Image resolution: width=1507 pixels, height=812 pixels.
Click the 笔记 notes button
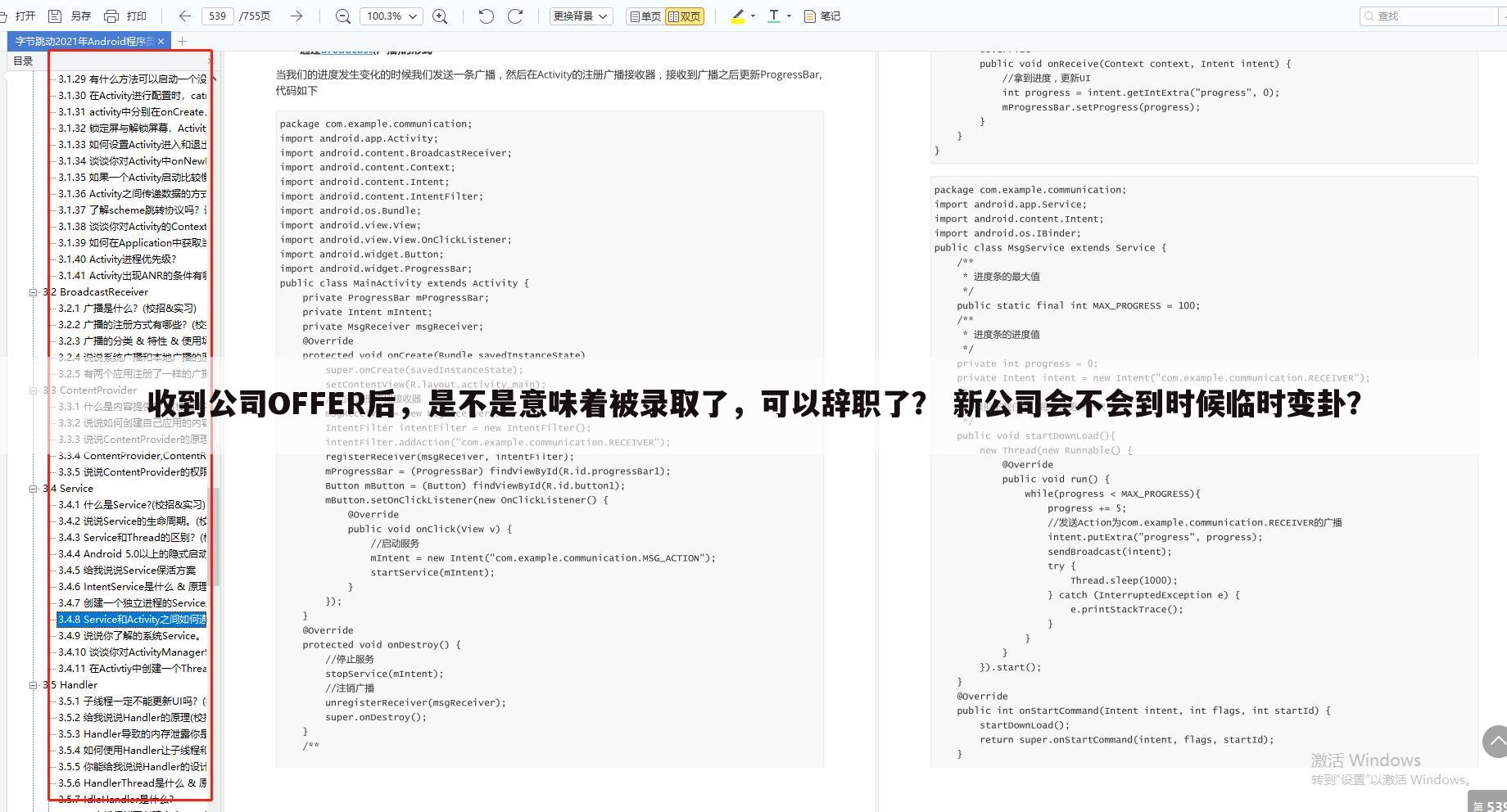[822, 16]
